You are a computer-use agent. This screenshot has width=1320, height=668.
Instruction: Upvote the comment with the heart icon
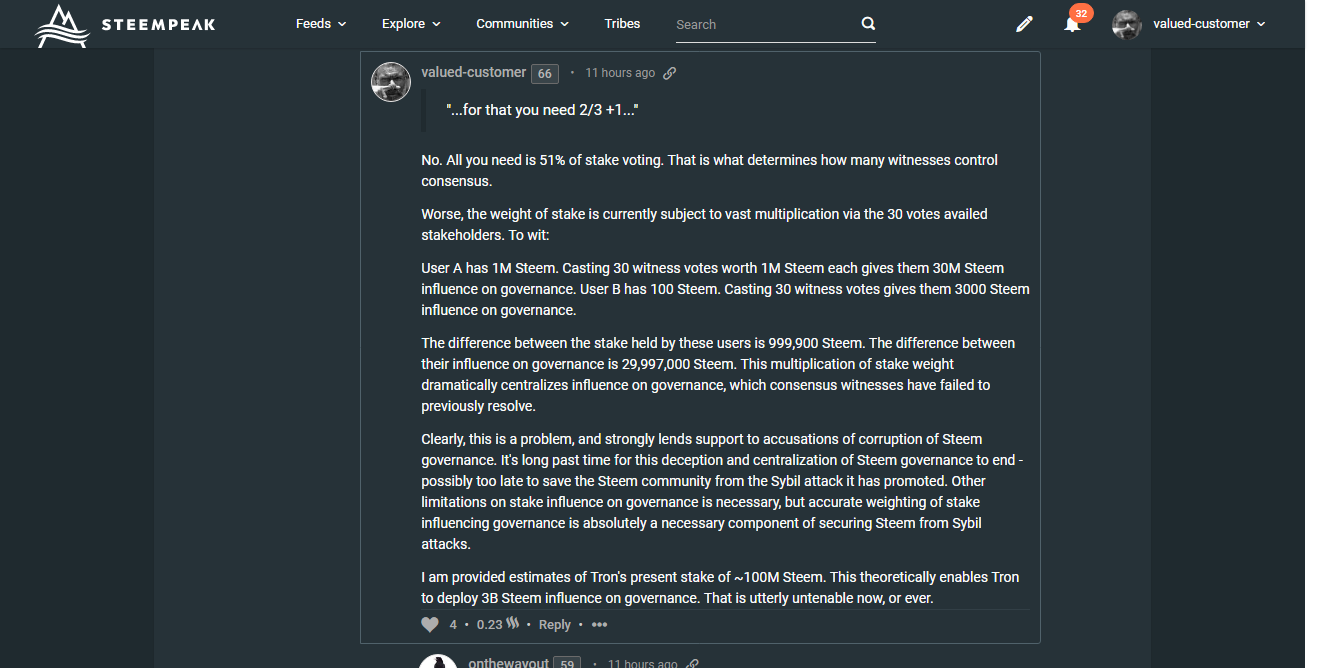[430, 625]
